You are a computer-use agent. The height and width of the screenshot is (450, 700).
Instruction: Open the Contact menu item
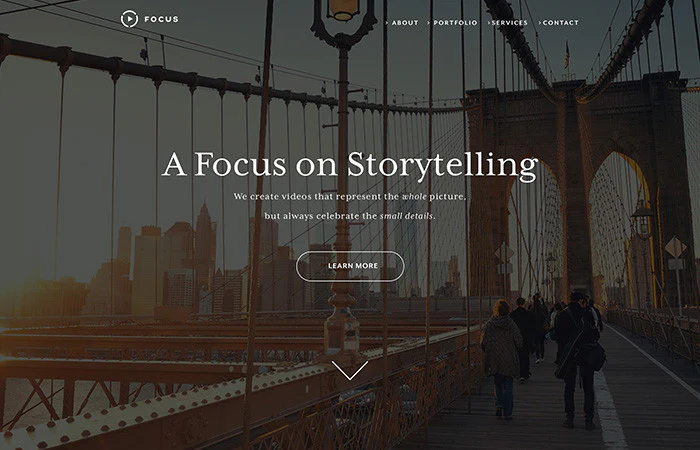coord(561,23)
